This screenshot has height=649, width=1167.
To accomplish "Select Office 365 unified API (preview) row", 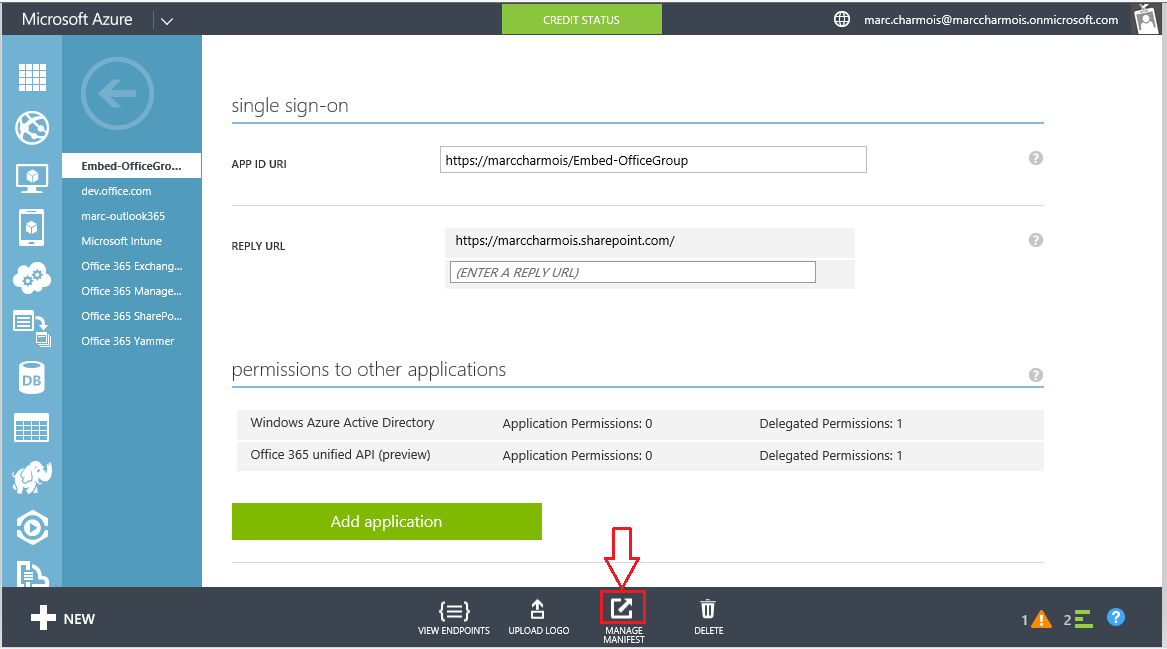I will click(x=640, y=455).
